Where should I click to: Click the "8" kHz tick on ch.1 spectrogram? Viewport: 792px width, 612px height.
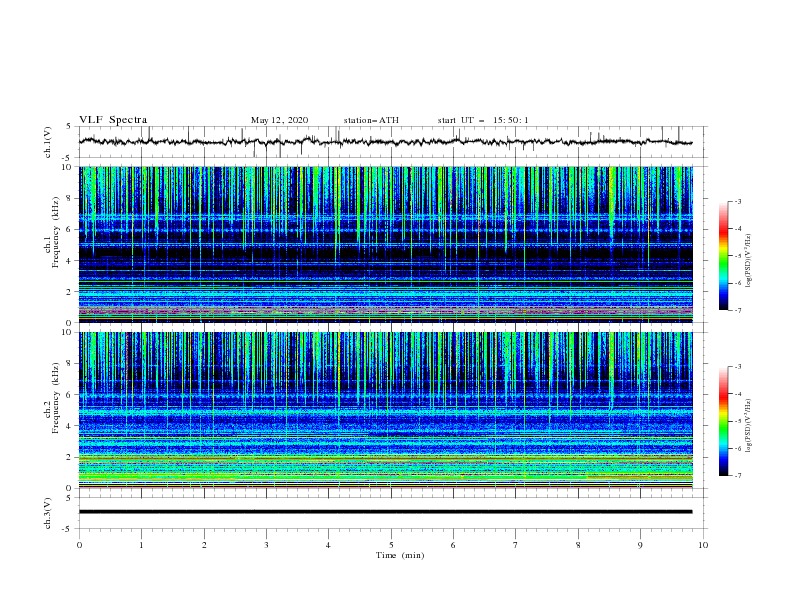click(70, 198)
